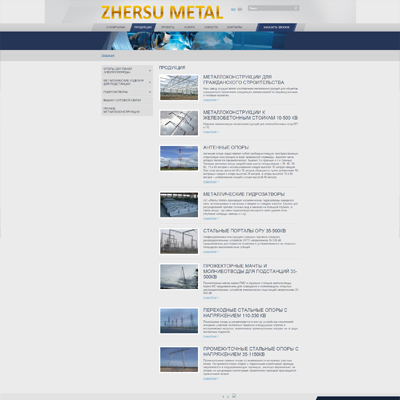The width and height of the screenshot is (400, 400).
Task: Click the next page icon in pagination
Action: click(234, 396)
